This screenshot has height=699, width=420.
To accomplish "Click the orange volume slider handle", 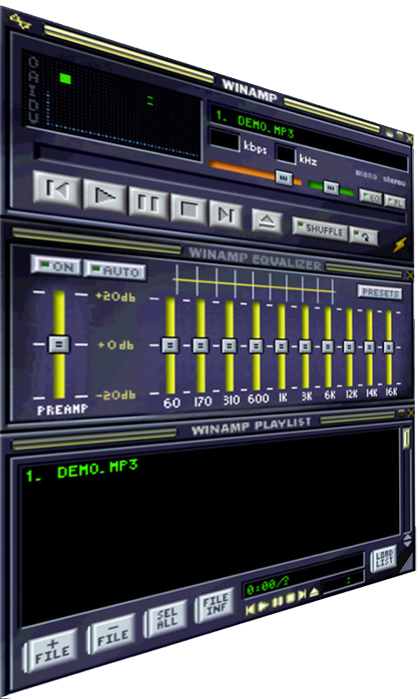I will pos(284,178).
